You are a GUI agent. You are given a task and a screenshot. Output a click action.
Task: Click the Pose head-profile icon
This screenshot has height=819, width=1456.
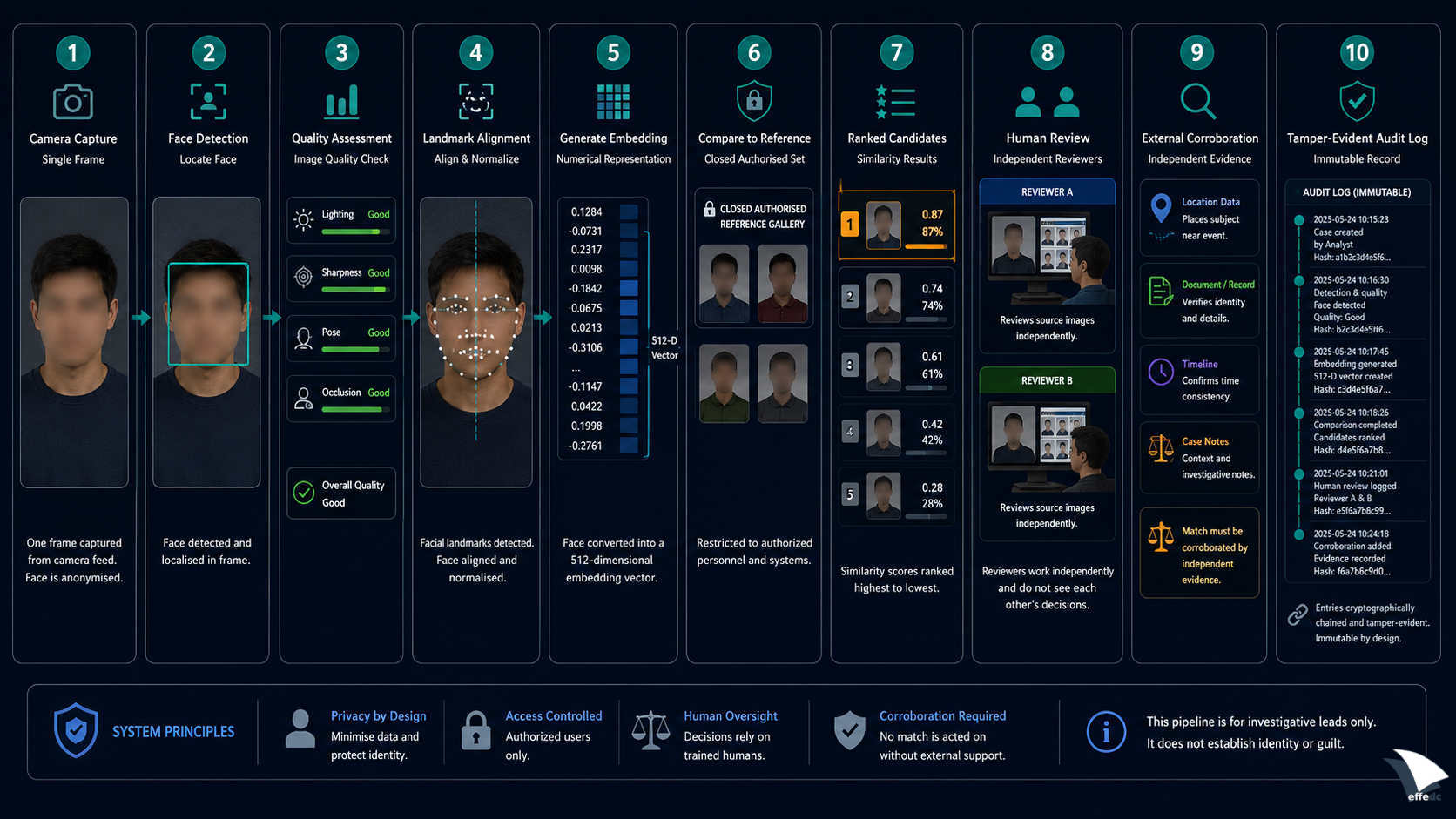[303, 338]
